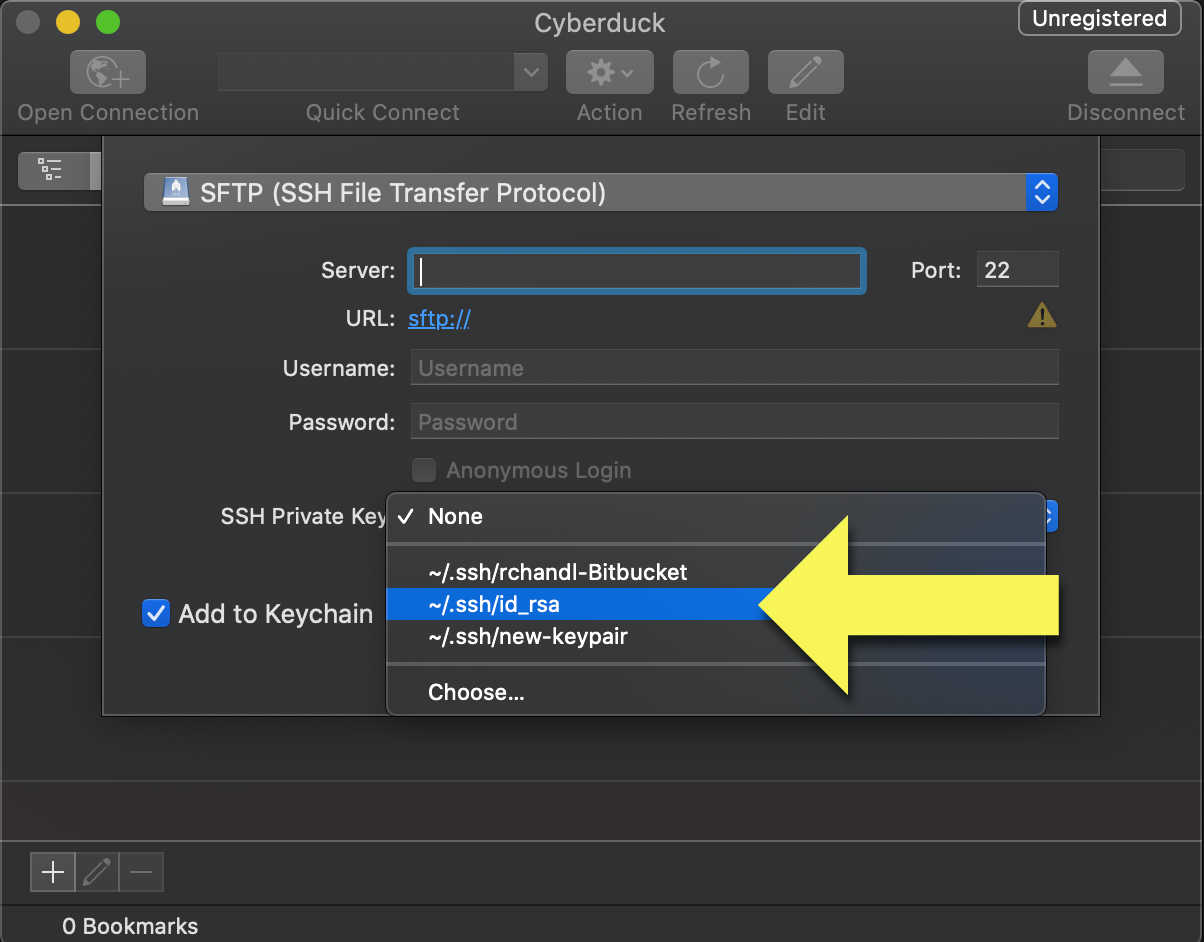Click the 0 Bookmarks status text

click(x=130, y=926)
